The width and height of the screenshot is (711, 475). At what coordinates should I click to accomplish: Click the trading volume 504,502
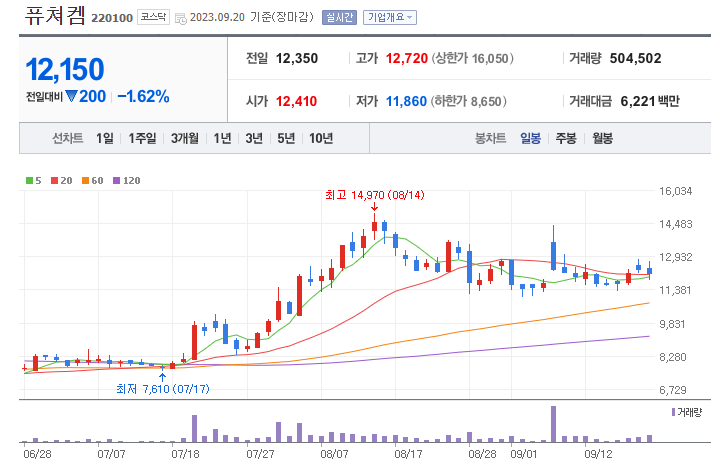tap(635, 58)
